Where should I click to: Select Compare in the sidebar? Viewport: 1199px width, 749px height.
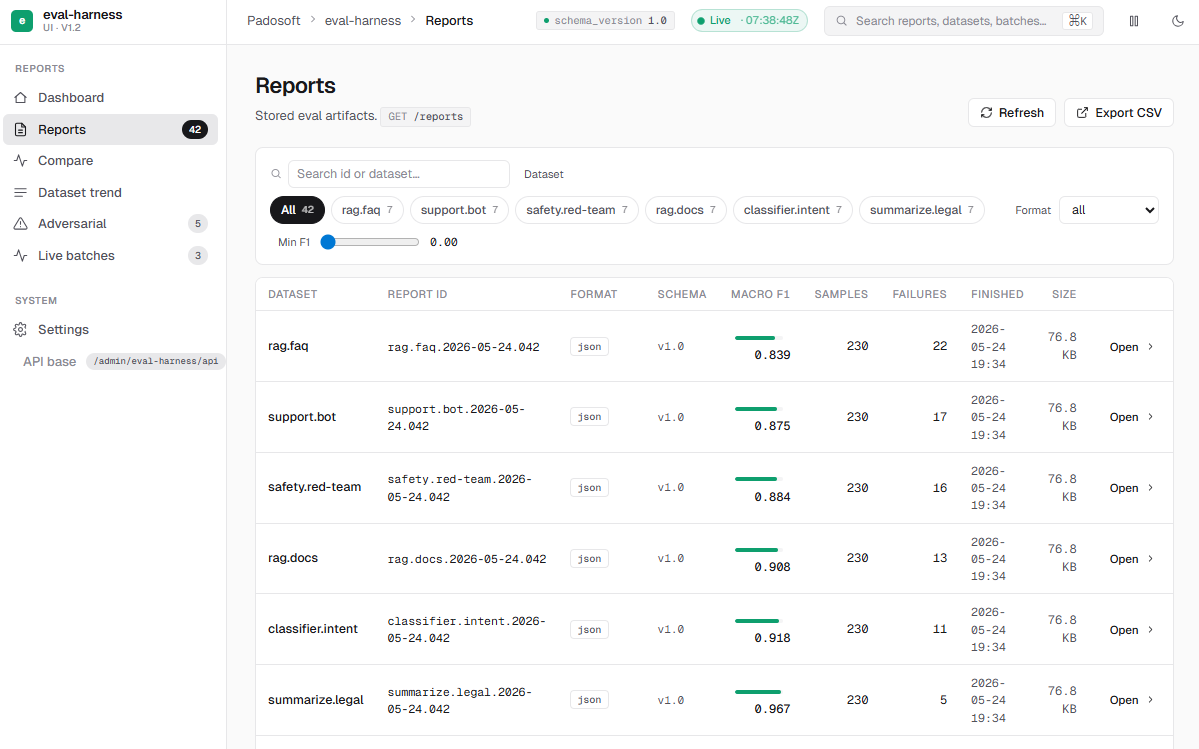[x=111, y=160]
